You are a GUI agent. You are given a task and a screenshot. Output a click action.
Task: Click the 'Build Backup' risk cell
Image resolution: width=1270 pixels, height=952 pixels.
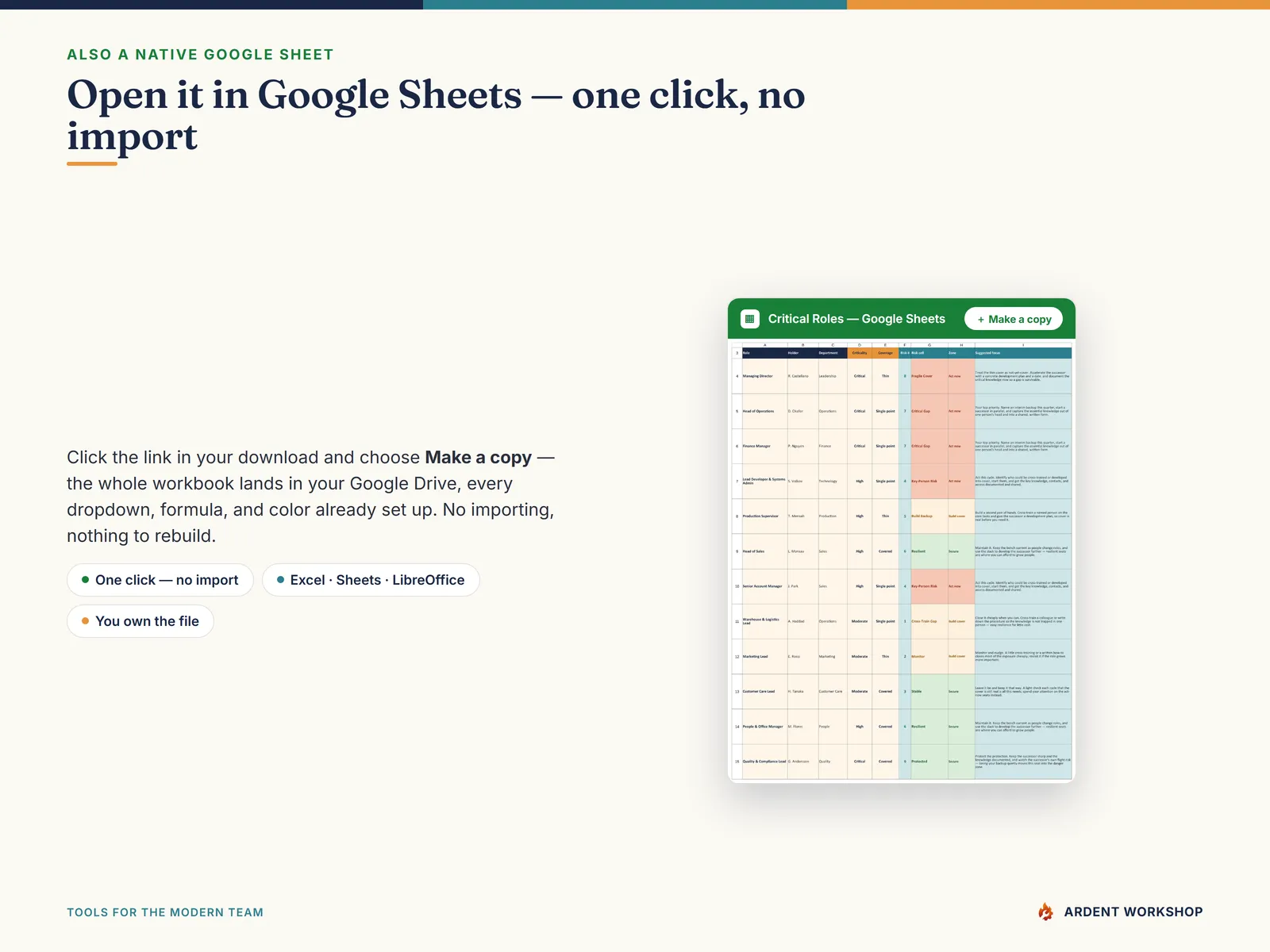tap(929, 516)
